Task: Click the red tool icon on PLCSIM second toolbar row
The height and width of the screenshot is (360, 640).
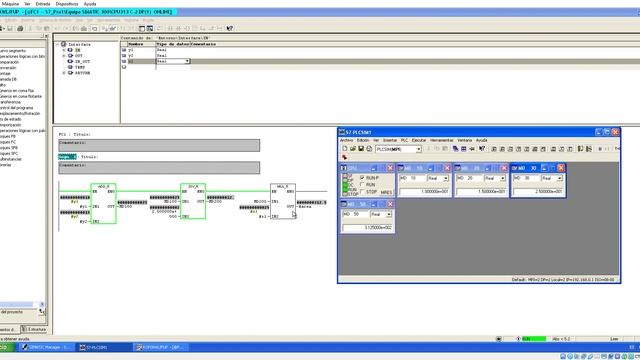Action: click(345, 157)
